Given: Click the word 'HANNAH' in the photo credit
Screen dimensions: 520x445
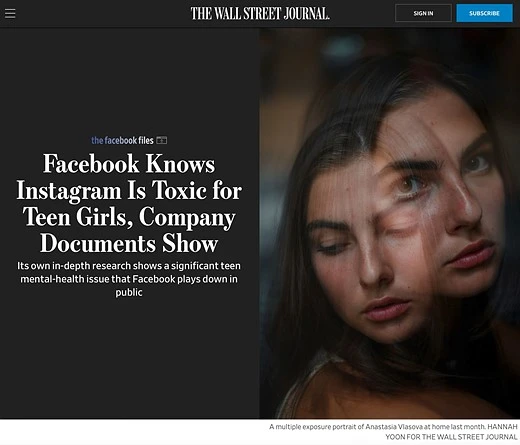Looking at the screenshot, I should (502, 427).
